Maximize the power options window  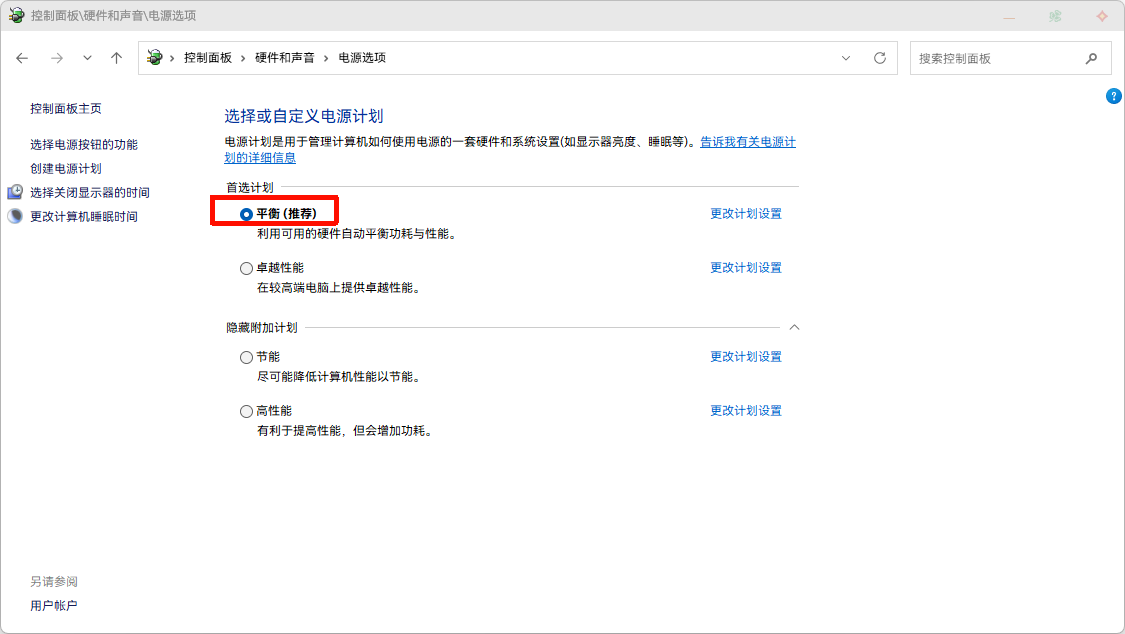(1055, 16)
